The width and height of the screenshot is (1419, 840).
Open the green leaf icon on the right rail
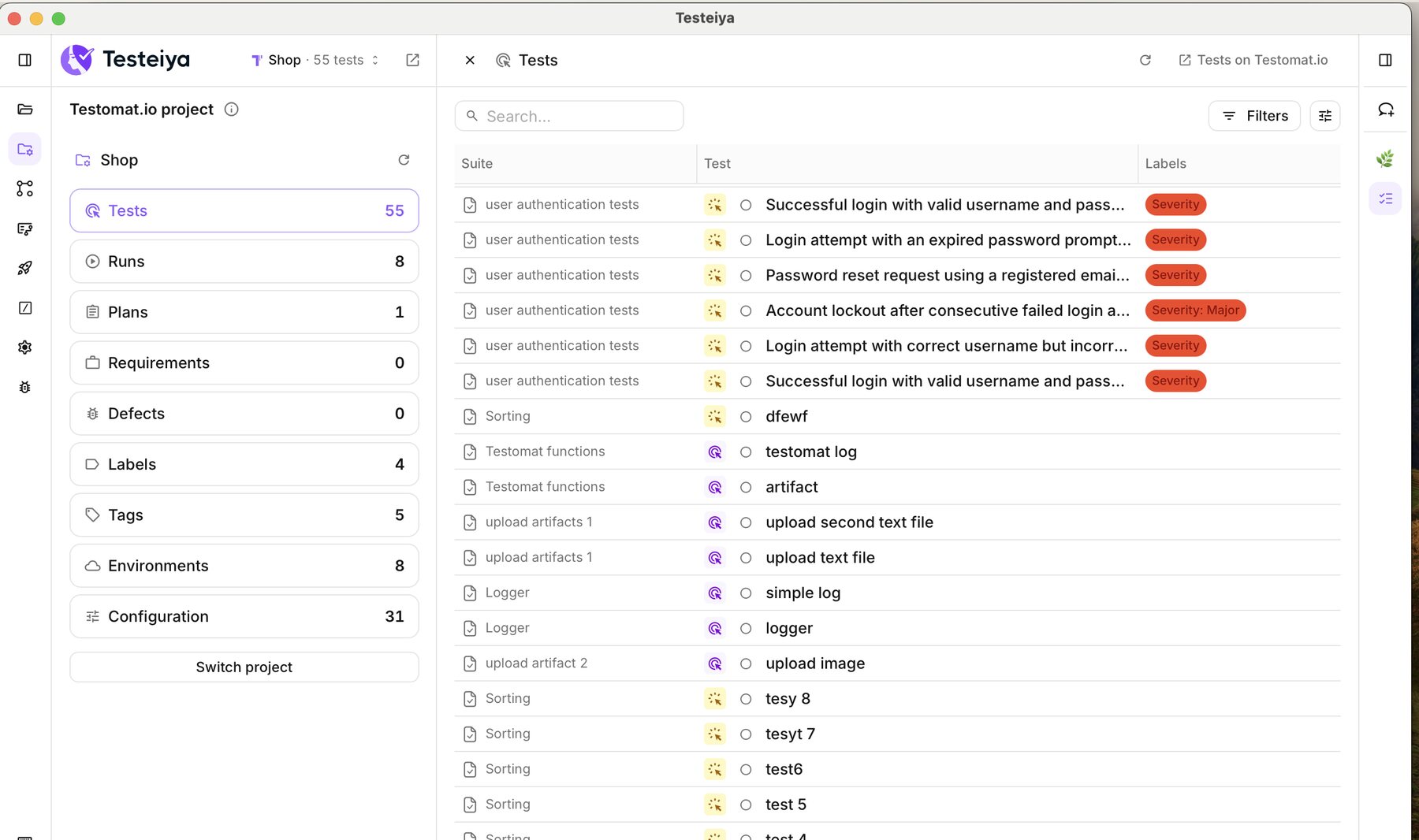(x=1385, y=158)
